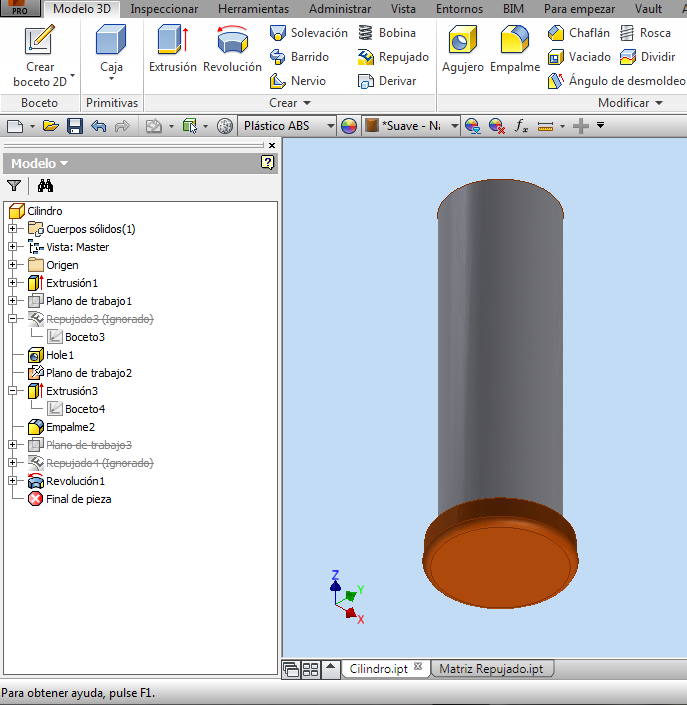This screenshot has height=705, width=687.
Task: Collapse the Extrusión3 node
Action: 13,391
